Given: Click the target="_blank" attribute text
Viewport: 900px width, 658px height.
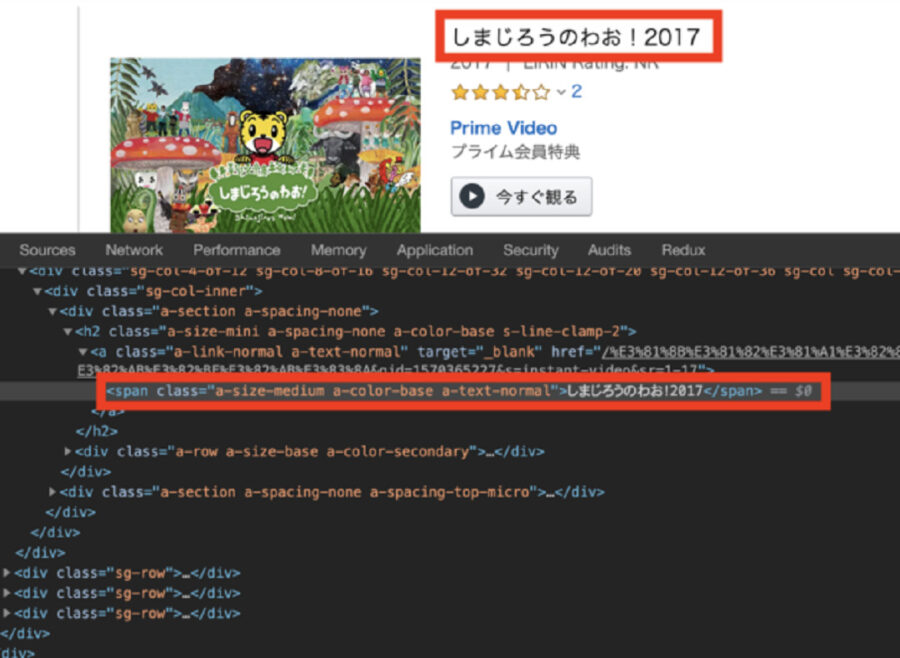Looking at the screenshot, I should point(479,352).
